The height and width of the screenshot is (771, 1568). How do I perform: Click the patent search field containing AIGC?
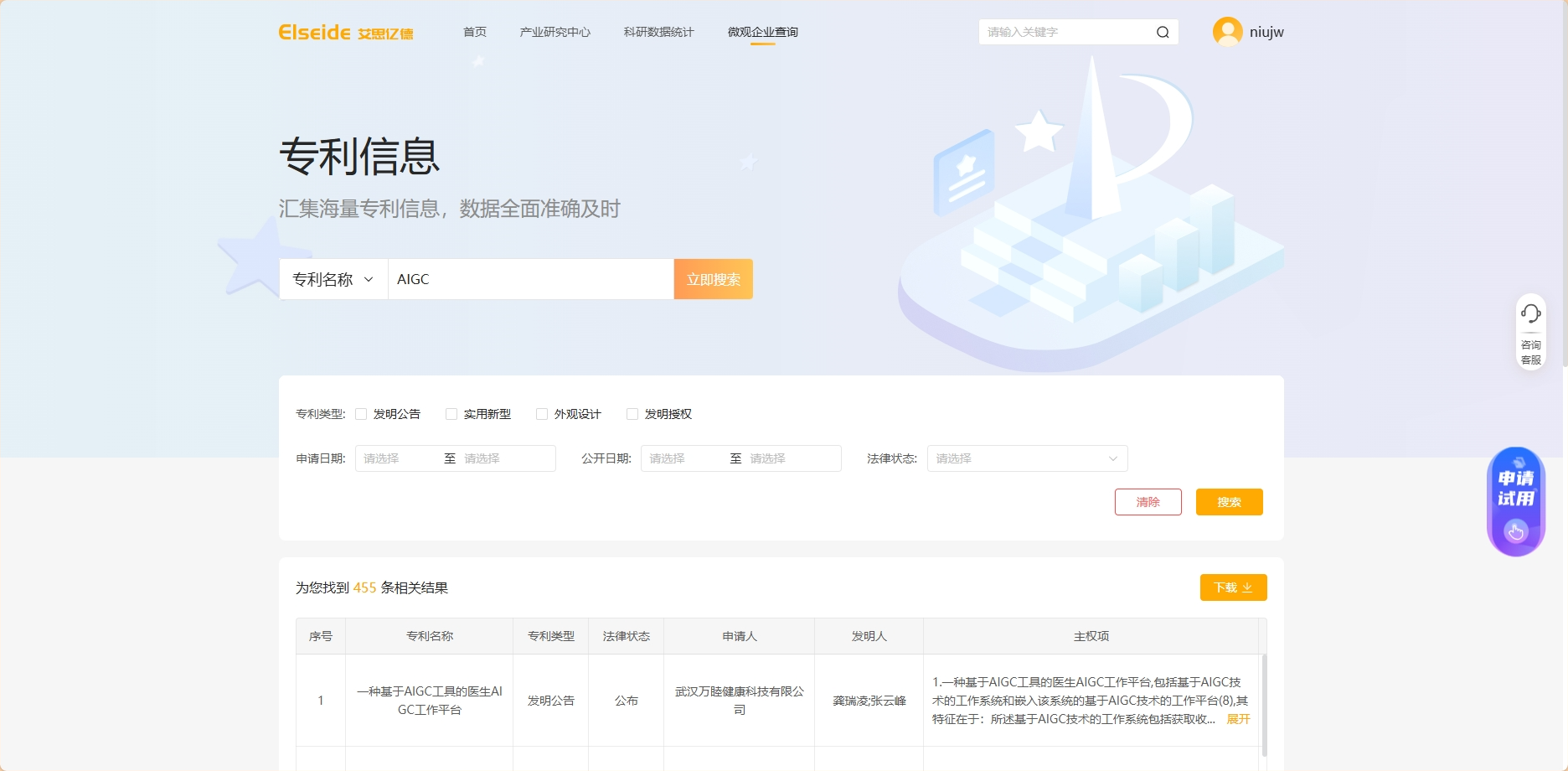pos(531,279)
